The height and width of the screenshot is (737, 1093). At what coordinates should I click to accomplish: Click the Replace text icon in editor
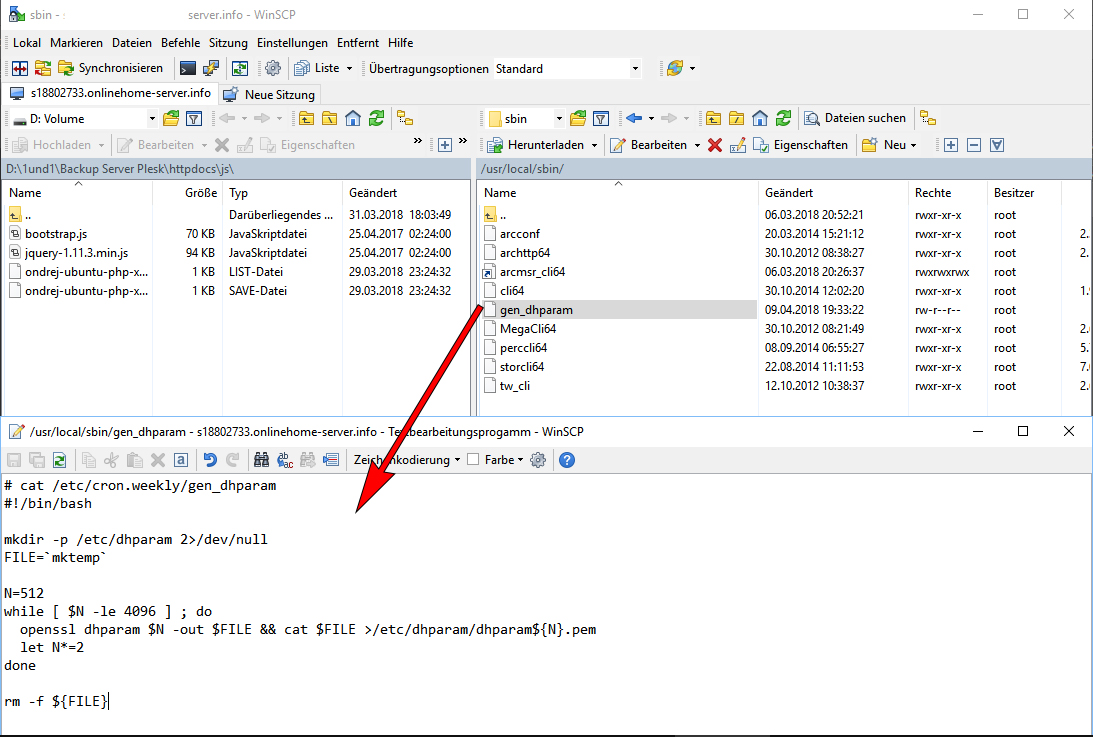[x=285, y=460]
